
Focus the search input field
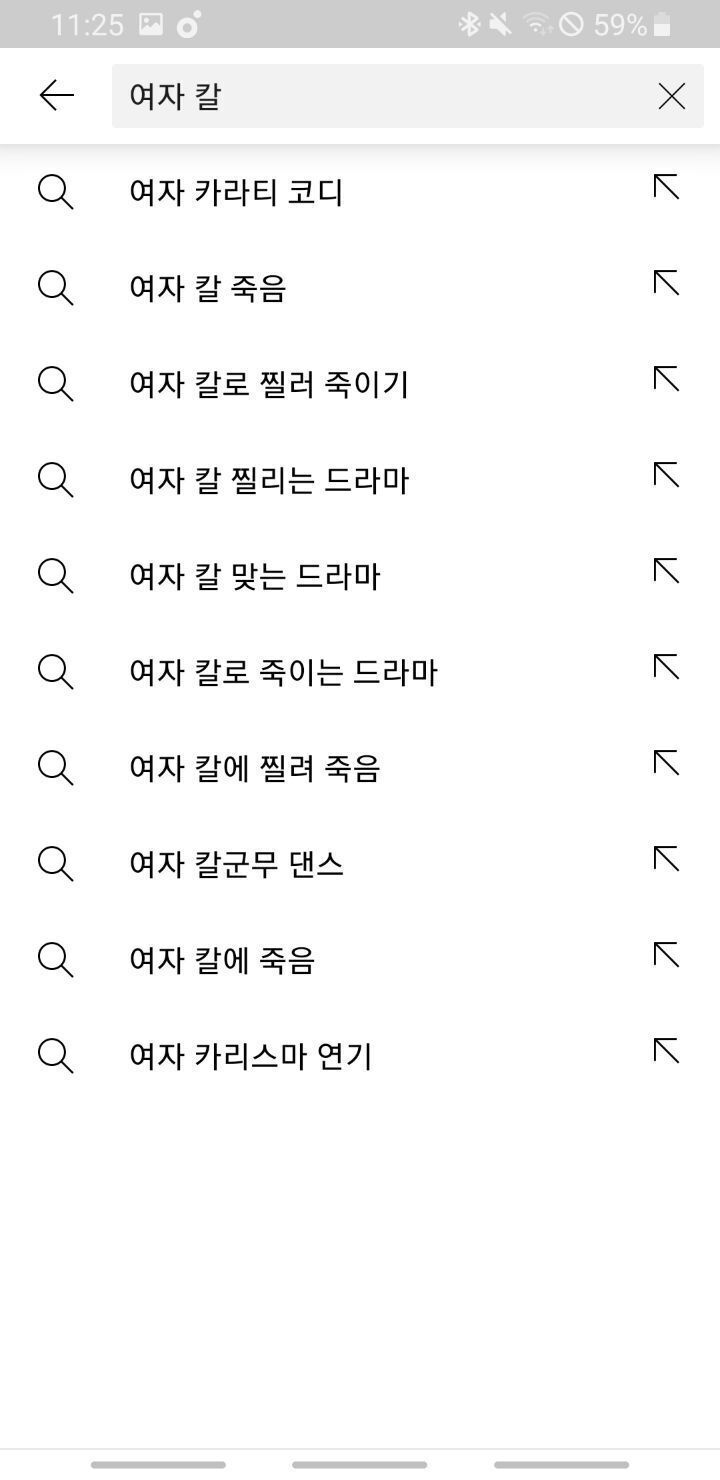(x=380, y=96)
